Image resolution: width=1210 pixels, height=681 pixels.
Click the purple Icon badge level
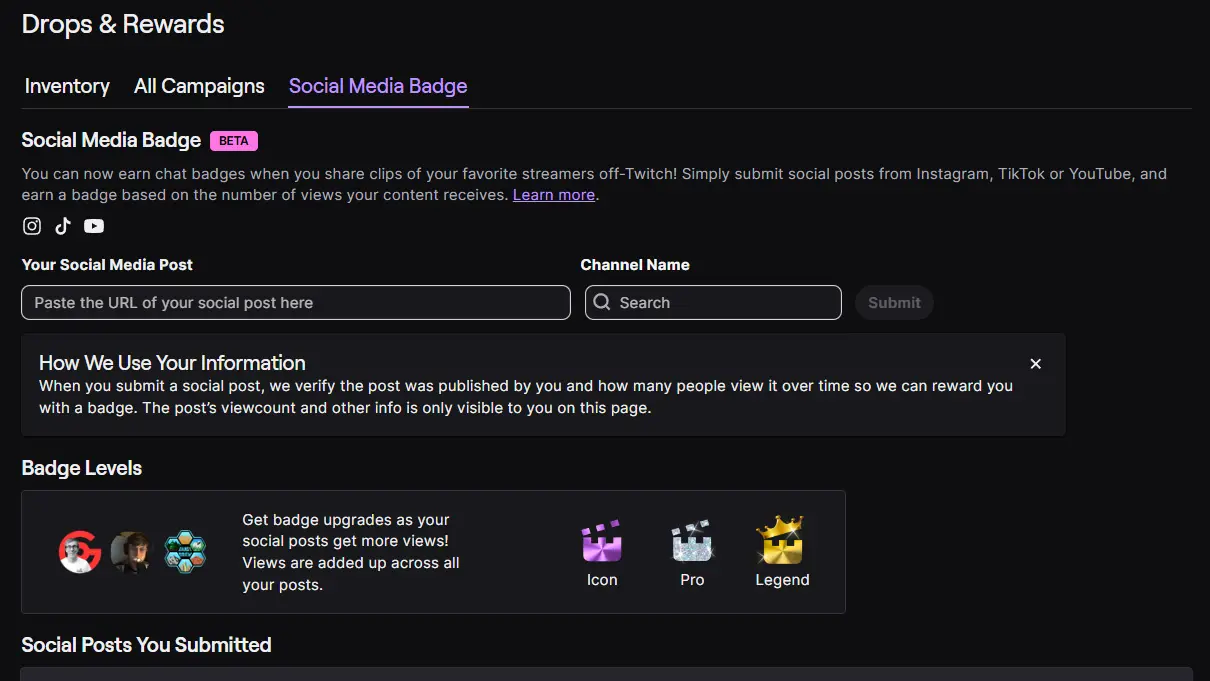point(601,543)
